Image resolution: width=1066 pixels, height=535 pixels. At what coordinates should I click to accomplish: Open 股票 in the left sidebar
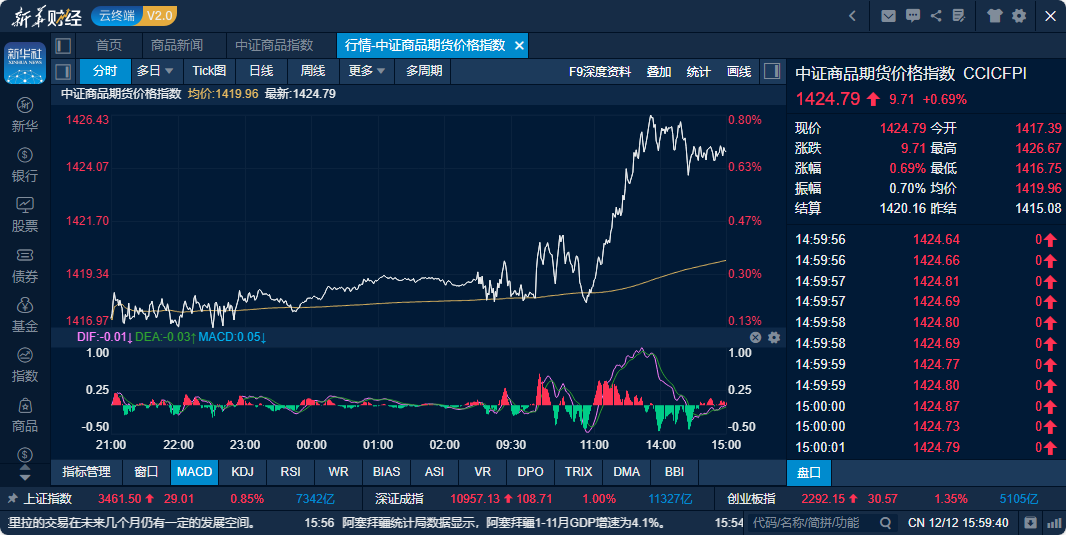[x=25, y=214]
